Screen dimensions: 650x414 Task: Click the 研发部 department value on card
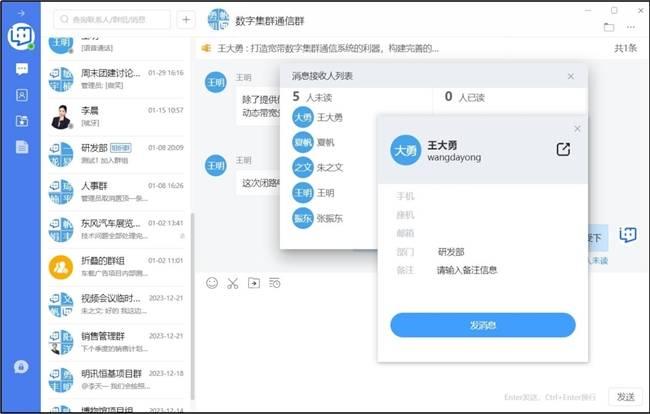coord(451,252)
